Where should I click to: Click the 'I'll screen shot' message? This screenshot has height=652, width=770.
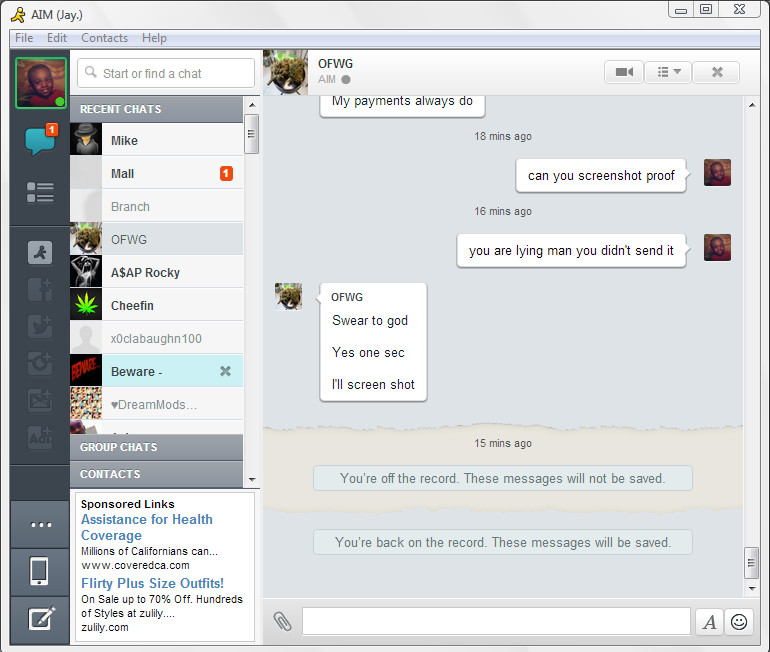tap(373, 384)
